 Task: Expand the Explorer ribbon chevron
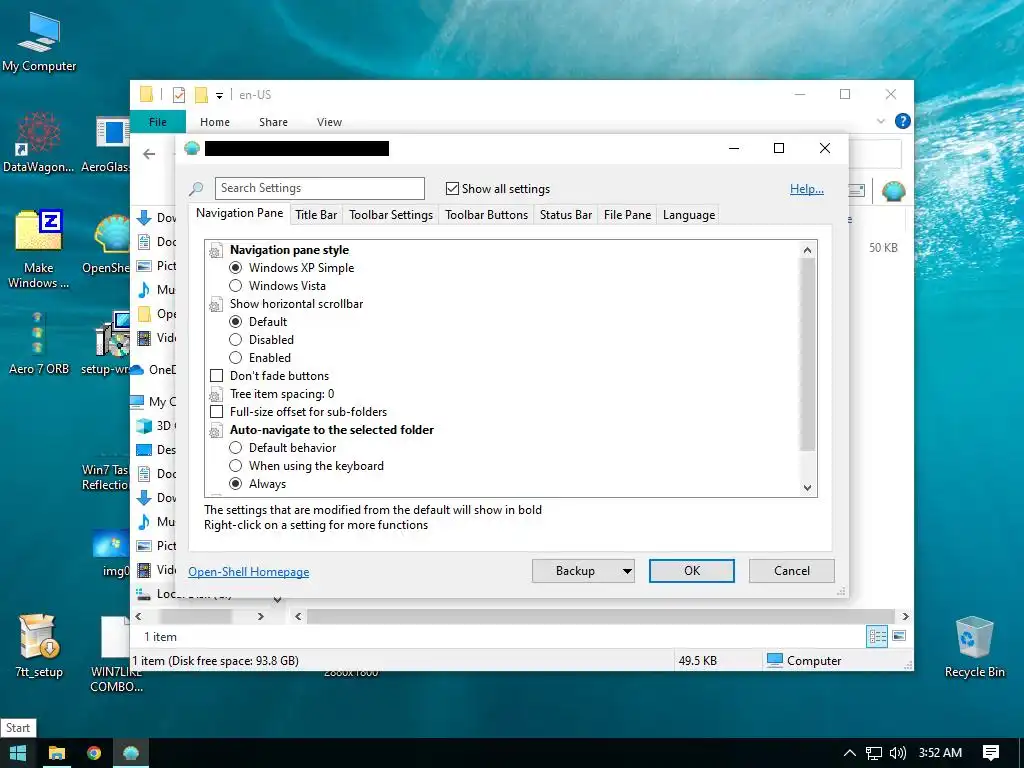tap(880, 121)
